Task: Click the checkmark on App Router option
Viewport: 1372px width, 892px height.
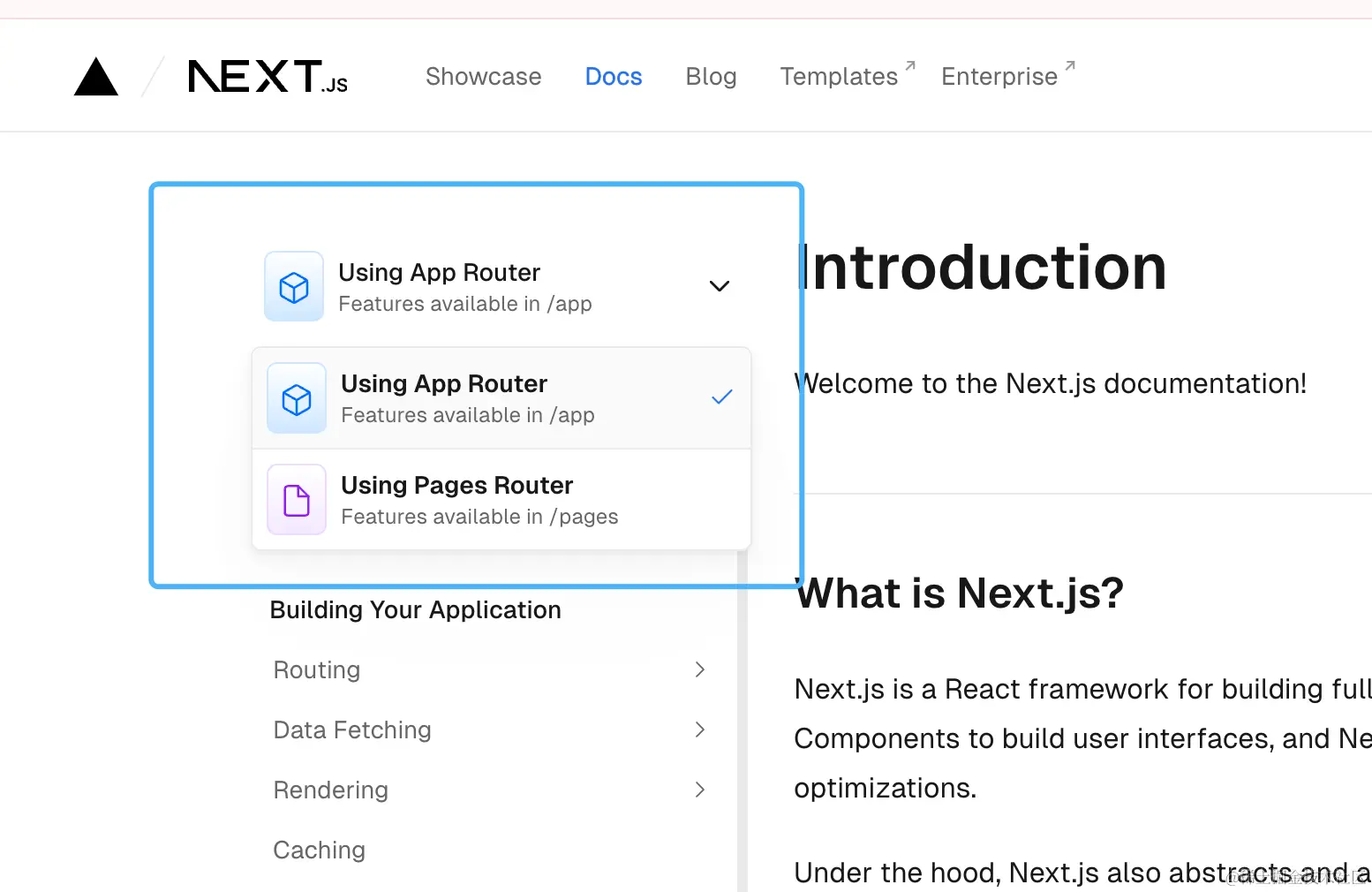Action: pyautogui.click(x=722, y=397)
